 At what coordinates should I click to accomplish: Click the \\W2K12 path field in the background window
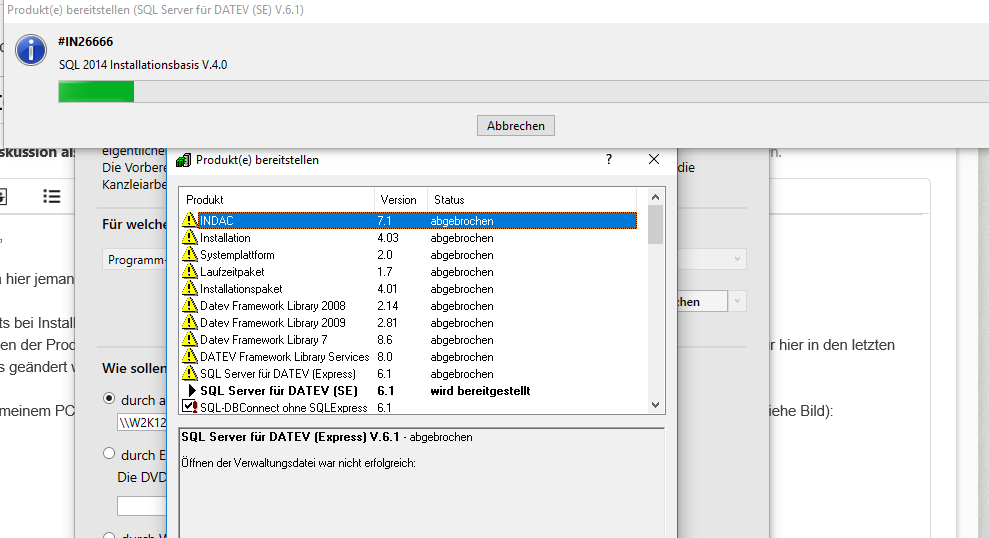pos(142,423)
